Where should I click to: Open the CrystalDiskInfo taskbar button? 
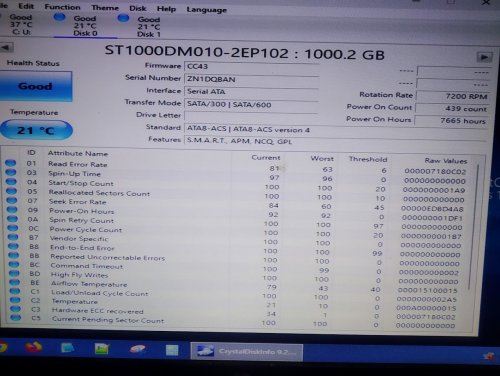[x=247, y=352]
